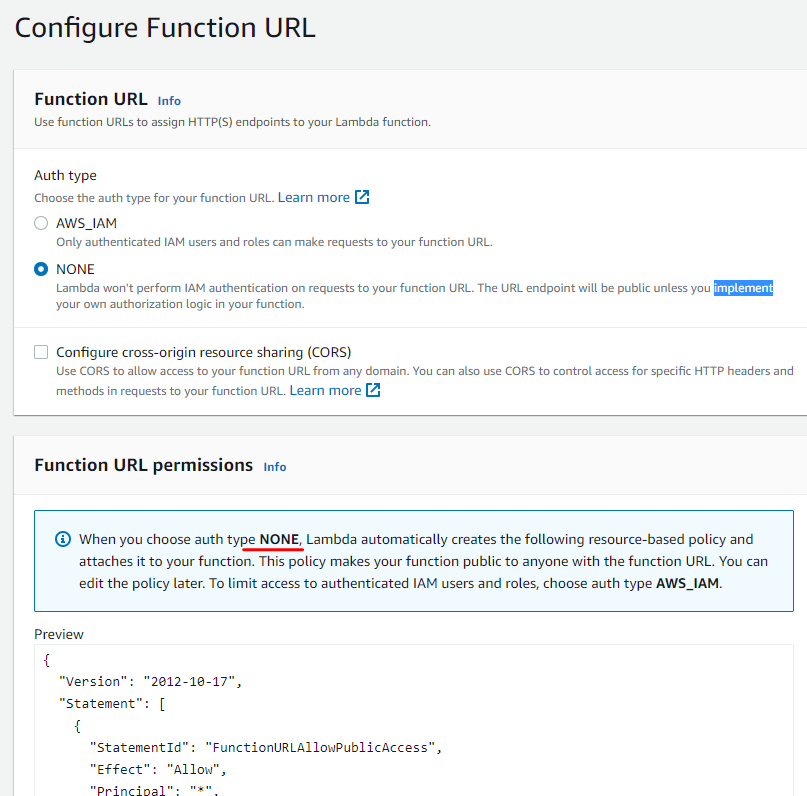Click external-link icon beside Auth type Learn more
This screenshot has height=796, width=807.
point(363,198)
